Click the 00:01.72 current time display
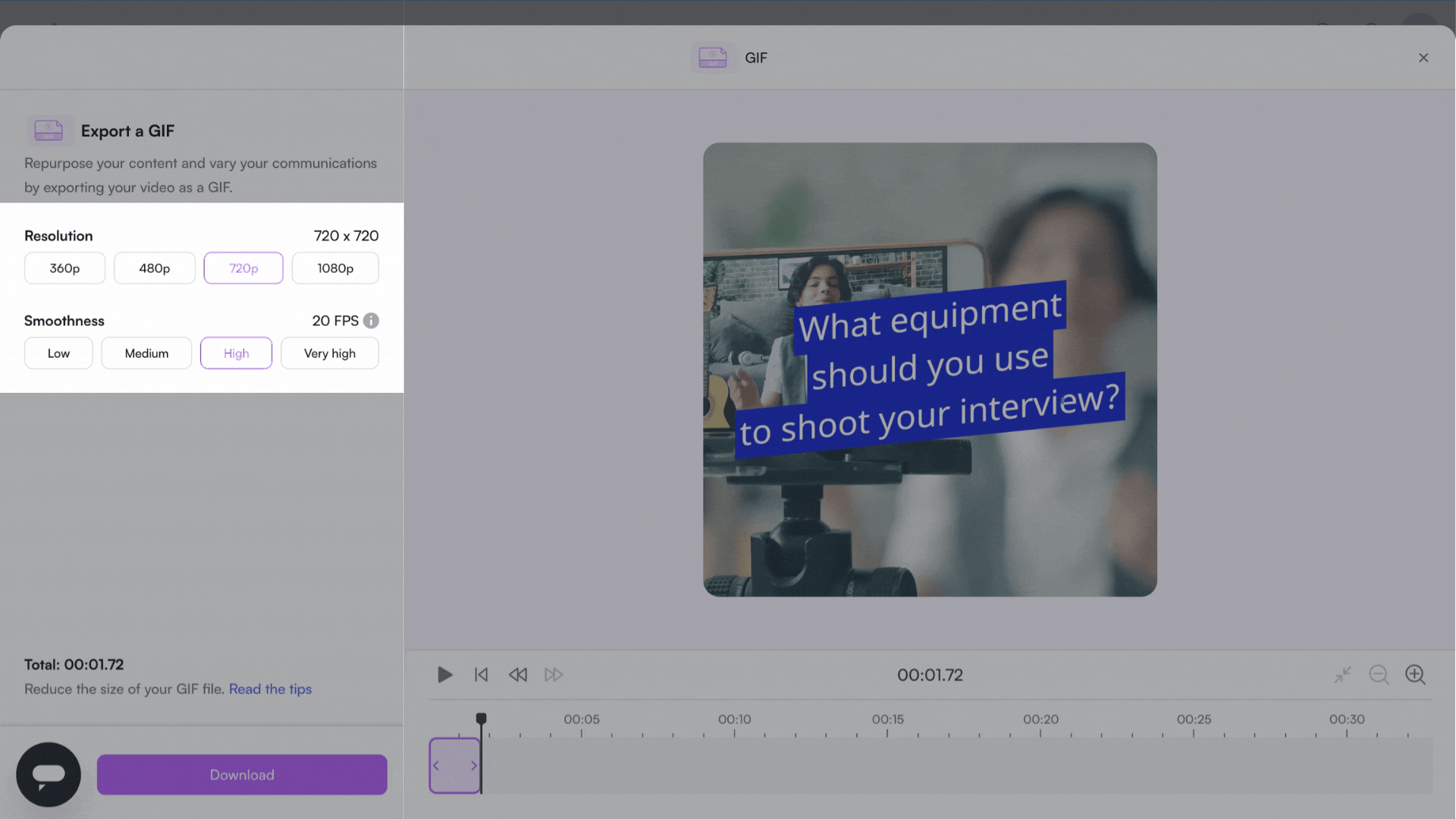This screenshot has height=819, width=1456. coord(930,675)
